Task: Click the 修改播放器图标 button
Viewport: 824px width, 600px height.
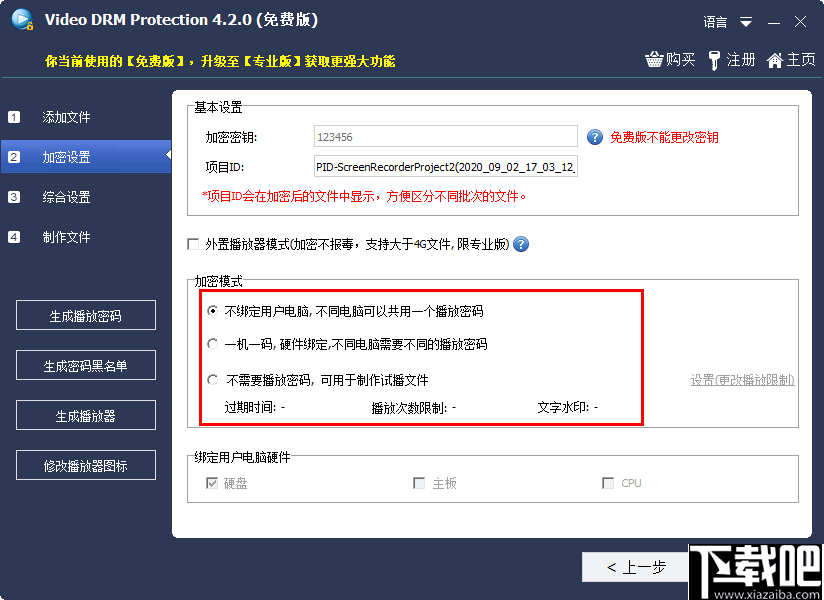Action: 86,465
